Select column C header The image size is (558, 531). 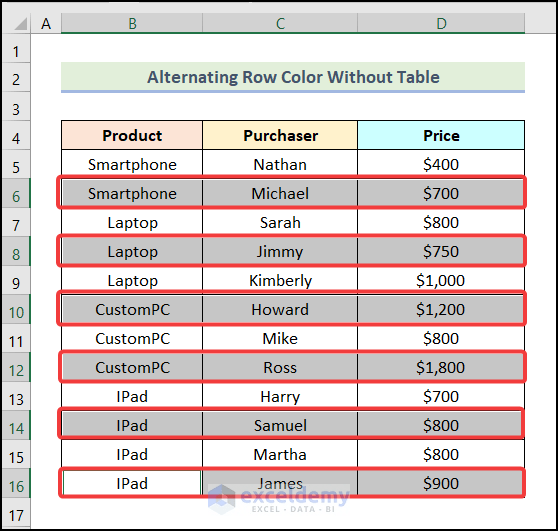pos(280,23)
